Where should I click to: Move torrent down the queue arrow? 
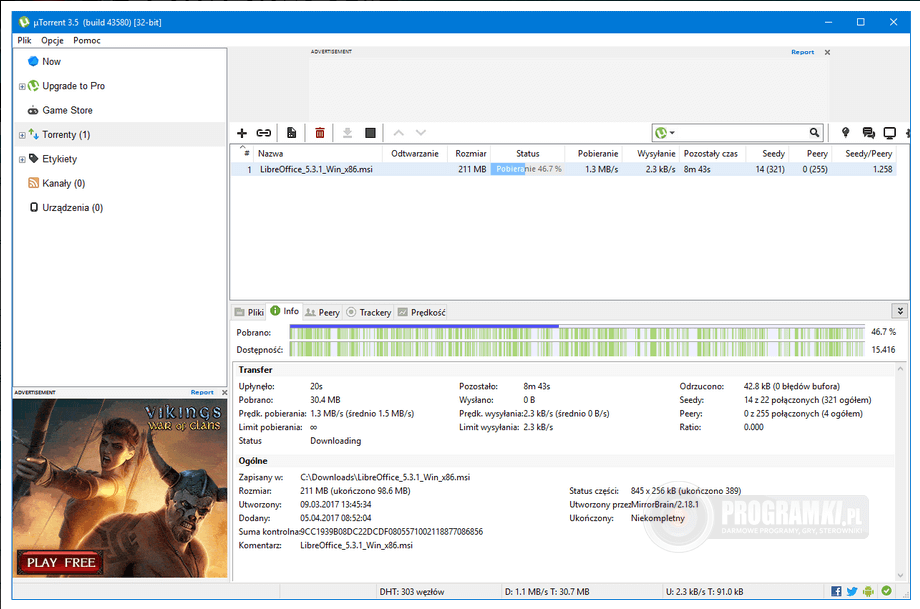click(421, 133)
